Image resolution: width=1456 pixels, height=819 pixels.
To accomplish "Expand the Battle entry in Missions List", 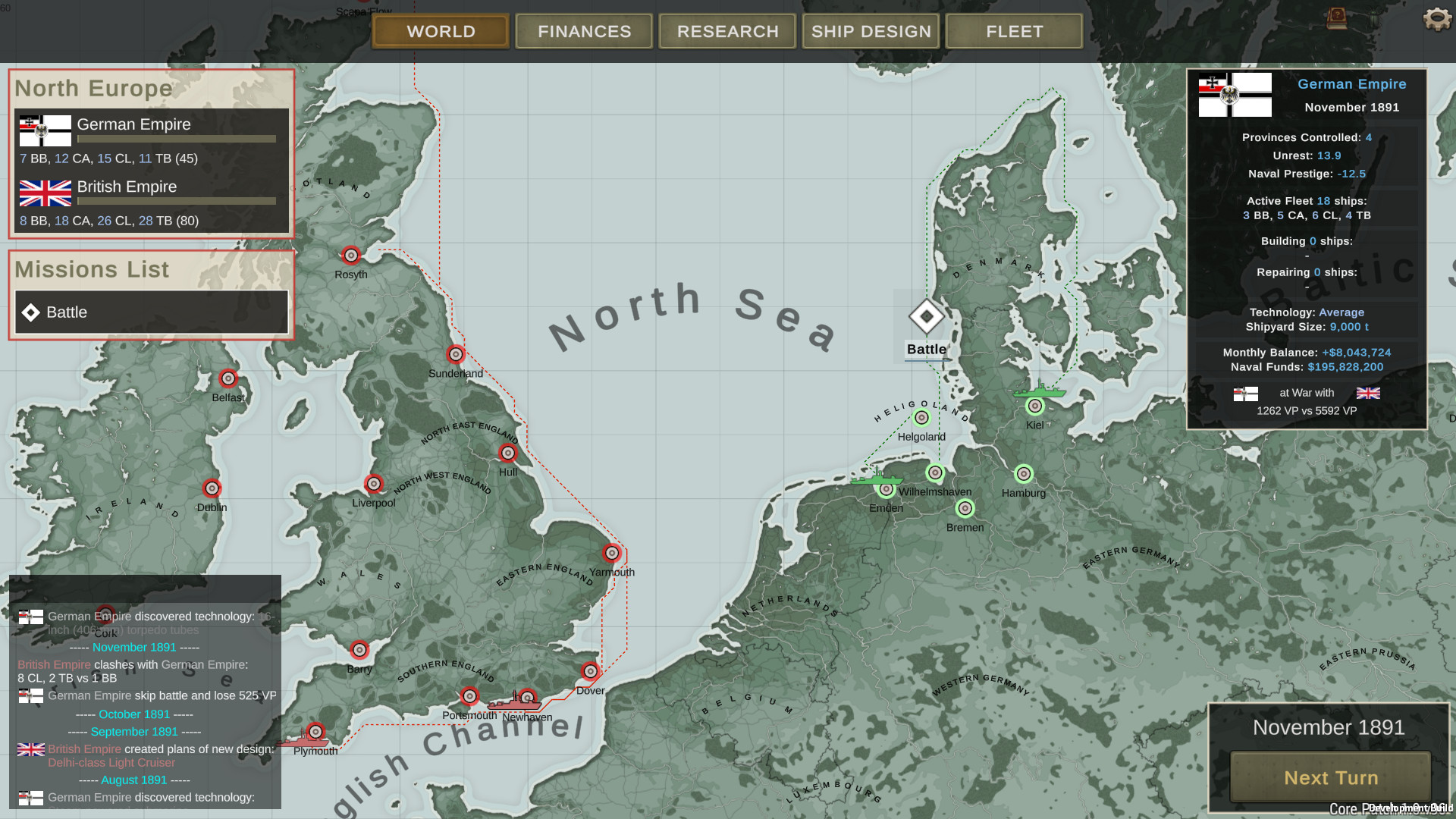I will point(67,312).
